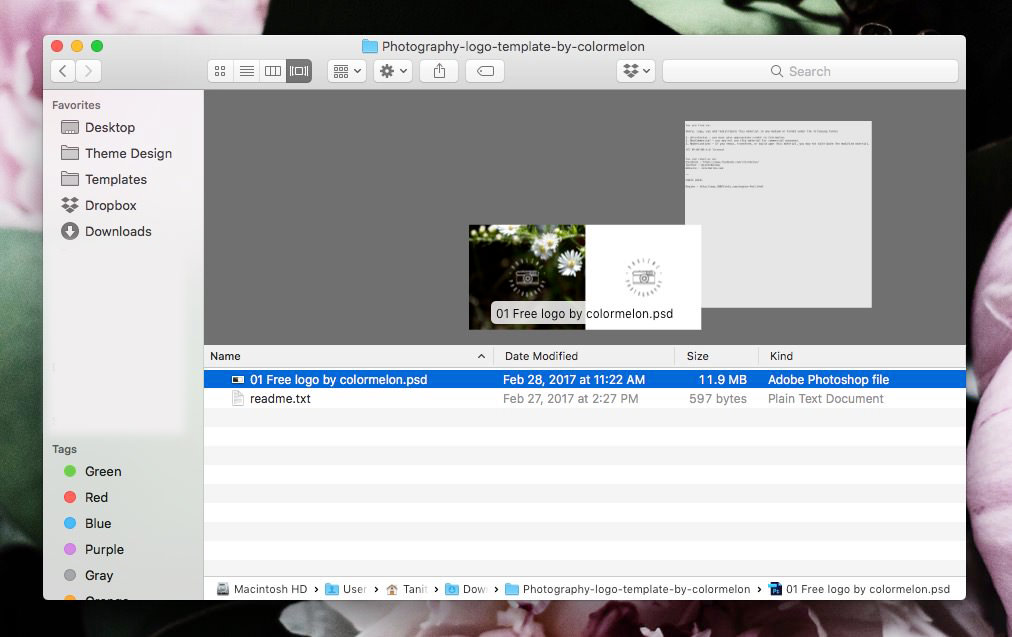Image resolution: width=1012 pixels, height=637 pixels.
Task: Sort by the Size column header
Action: (x=697, y=356)
